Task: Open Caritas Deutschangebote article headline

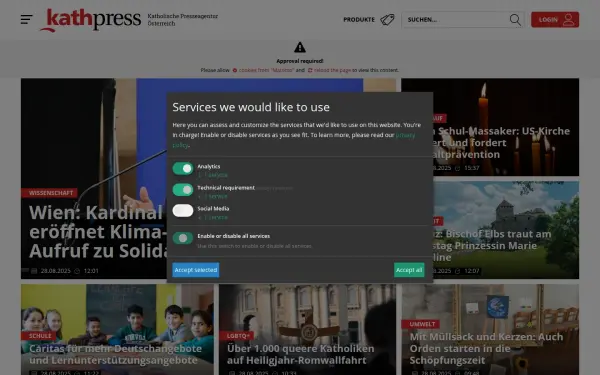Action: 116,354
